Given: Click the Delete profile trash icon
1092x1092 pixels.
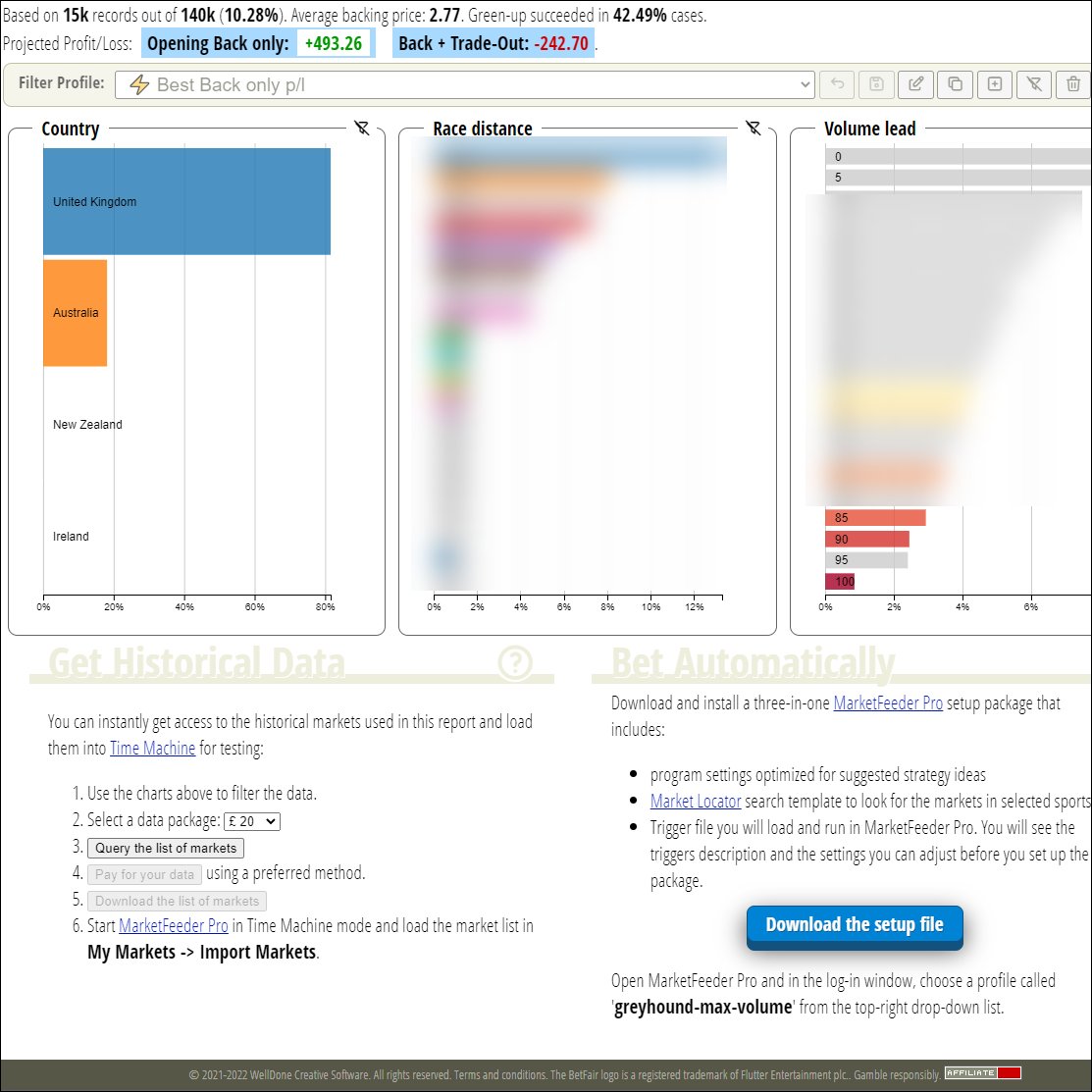Looking at the screenshot, I should pyautogui.click(x=1073, y=84).
